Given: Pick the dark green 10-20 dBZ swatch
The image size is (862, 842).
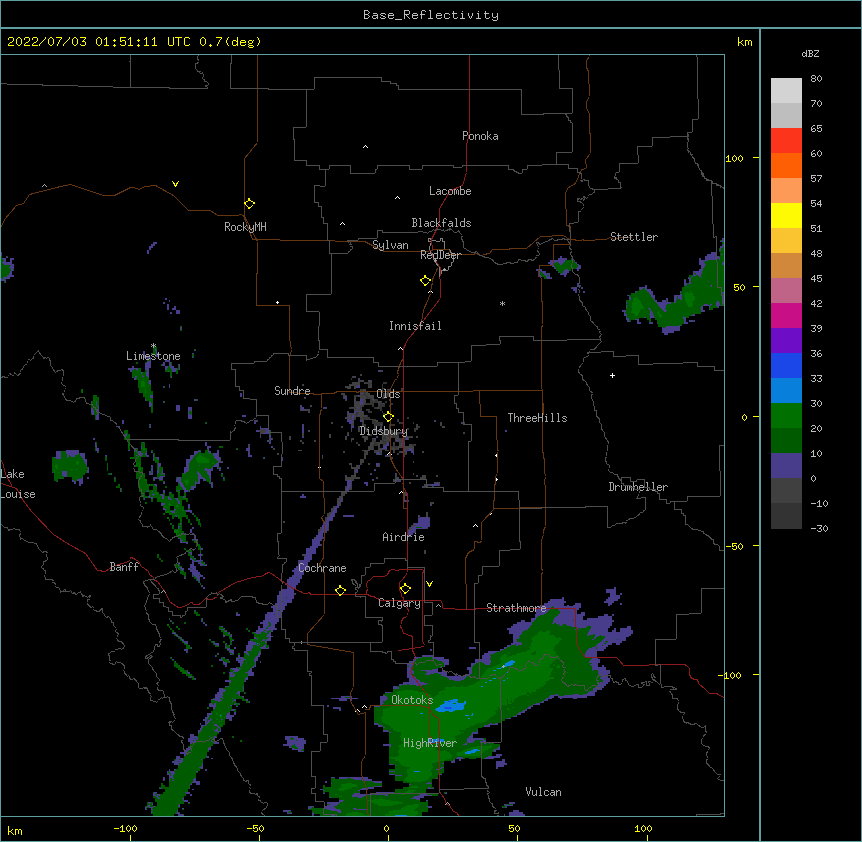Looking at the screenshot, I should point(786,441).
